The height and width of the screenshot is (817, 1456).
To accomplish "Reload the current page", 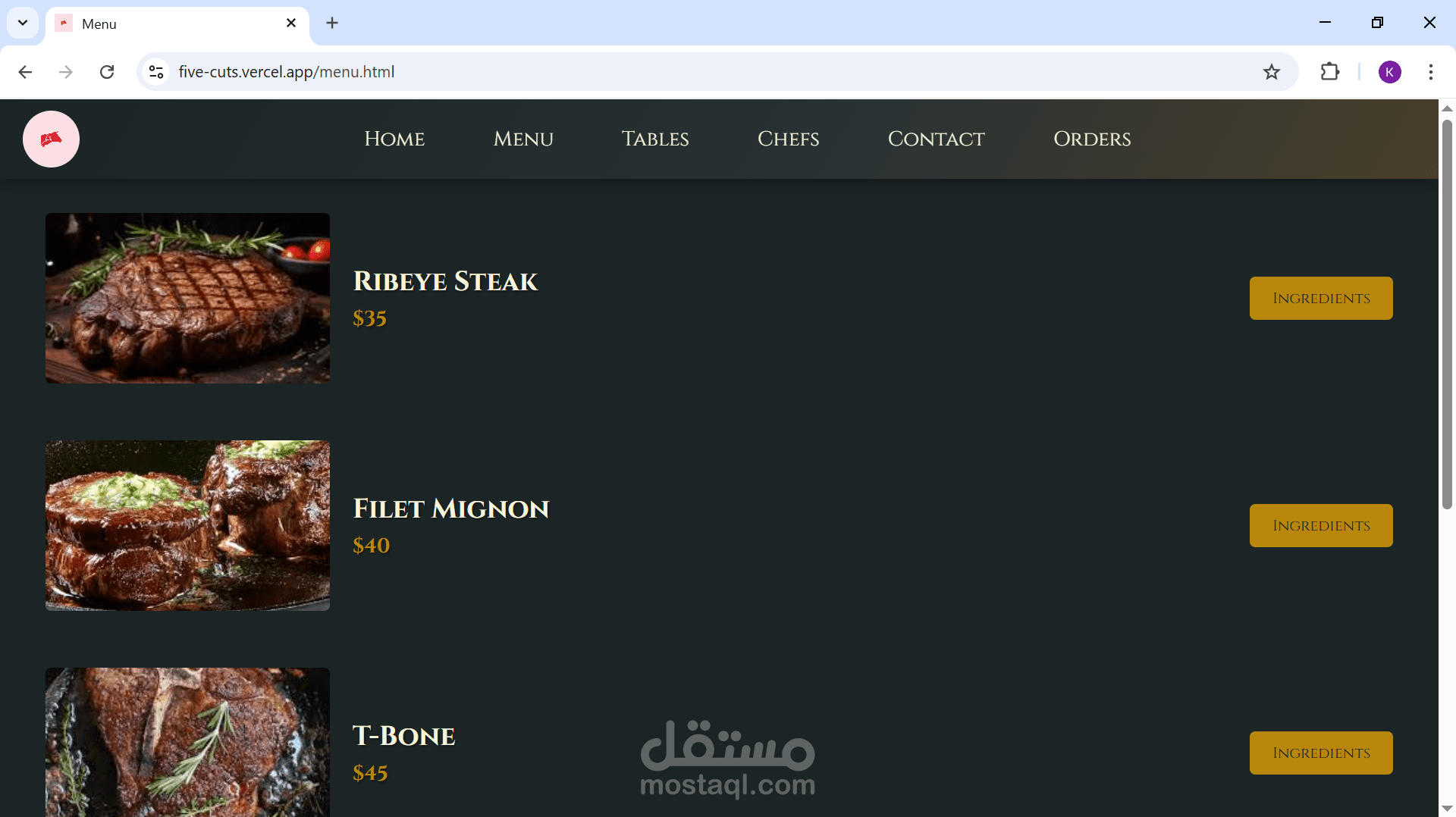I will click(x=107, y=71).
